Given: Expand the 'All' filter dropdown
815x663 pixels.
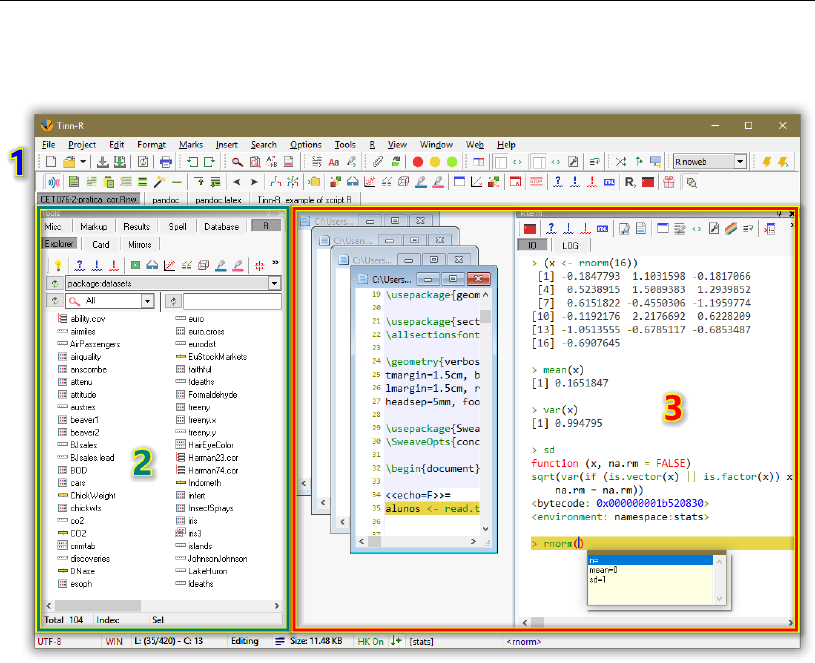Looking at the screenshot, I should [147, 301].
